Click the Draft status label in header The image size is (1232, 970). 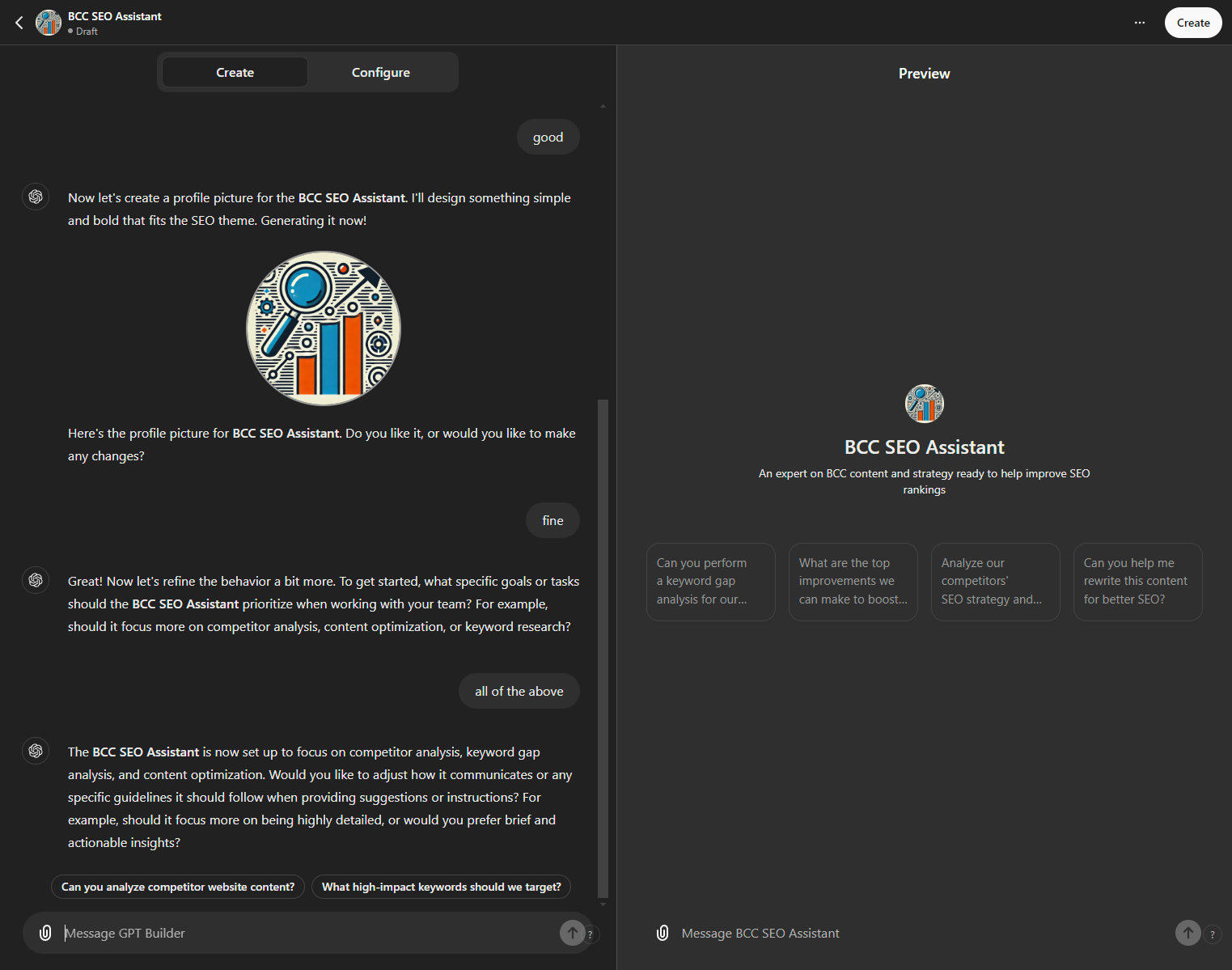click(x=83, y=32)
